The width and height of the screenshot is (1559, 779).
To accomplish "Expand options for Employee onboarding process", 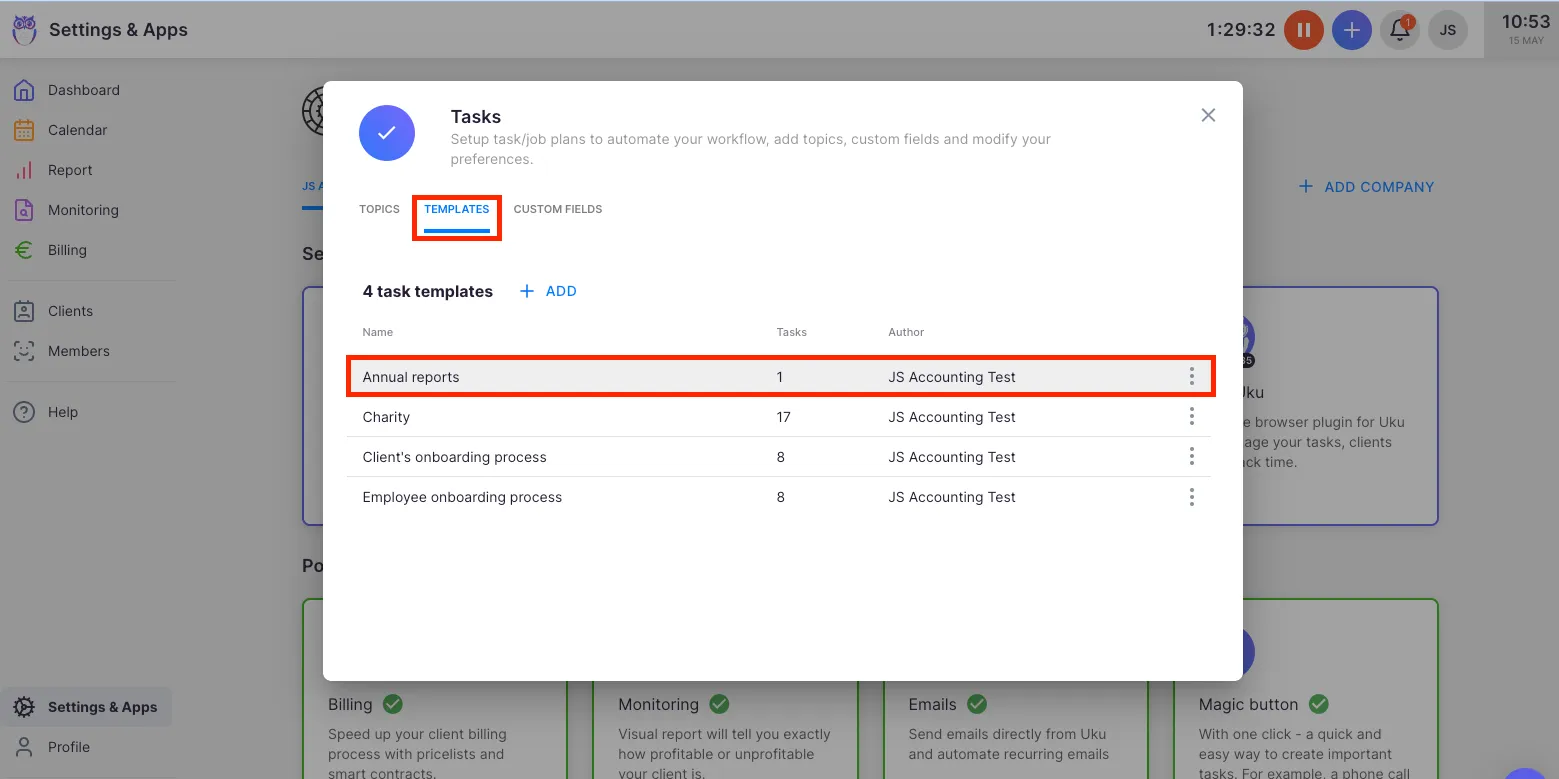I will (1191, 497).
